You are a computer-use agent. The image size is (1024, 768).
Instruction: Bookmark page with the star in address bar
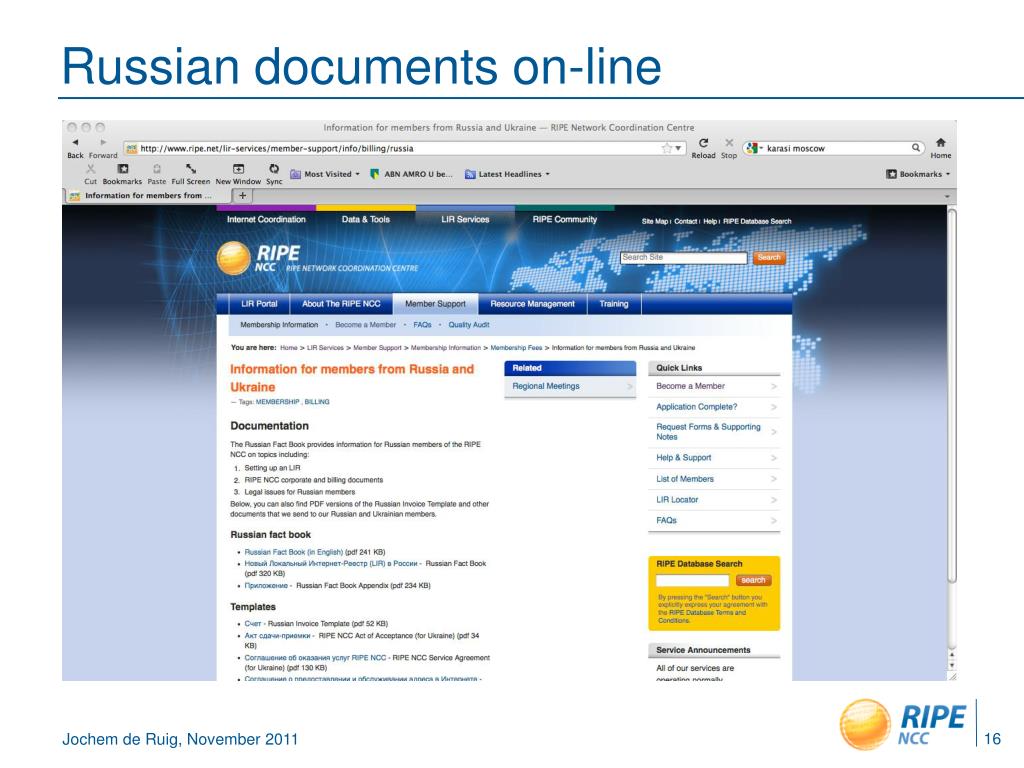[x=666, y=148]
